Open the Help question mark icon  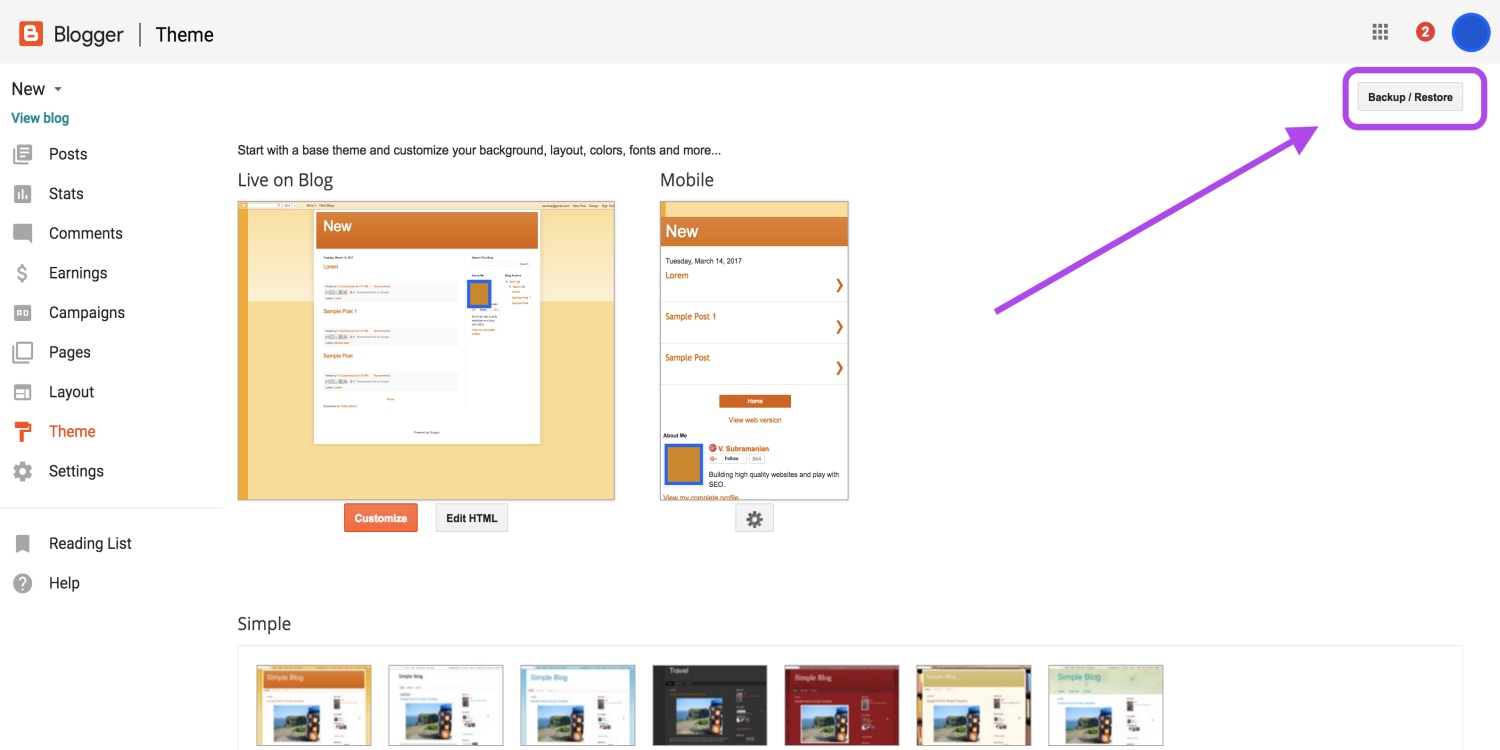pyautogui.click(x=23, y=583)
